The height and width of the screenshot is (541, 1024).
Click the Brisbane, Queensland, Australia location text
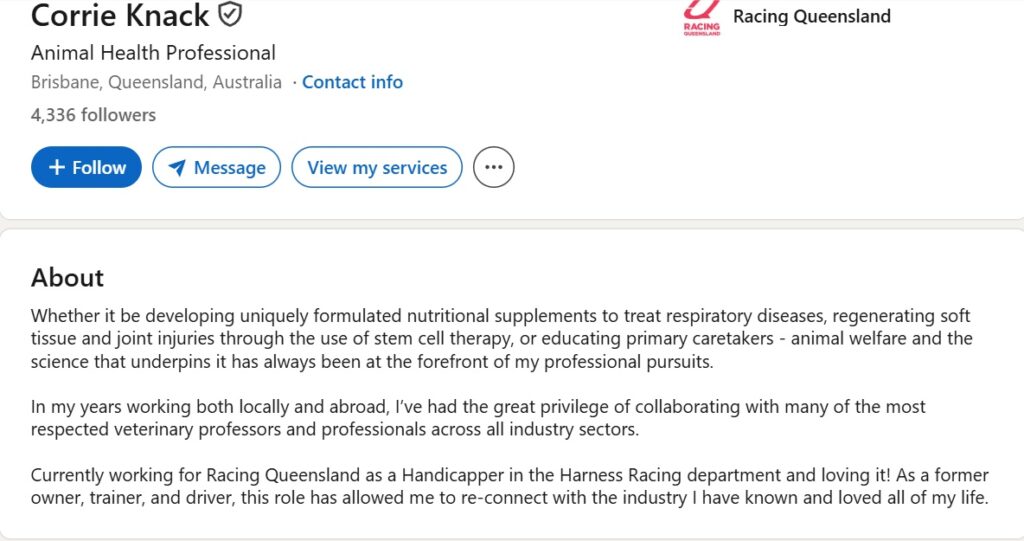point(156,82)
